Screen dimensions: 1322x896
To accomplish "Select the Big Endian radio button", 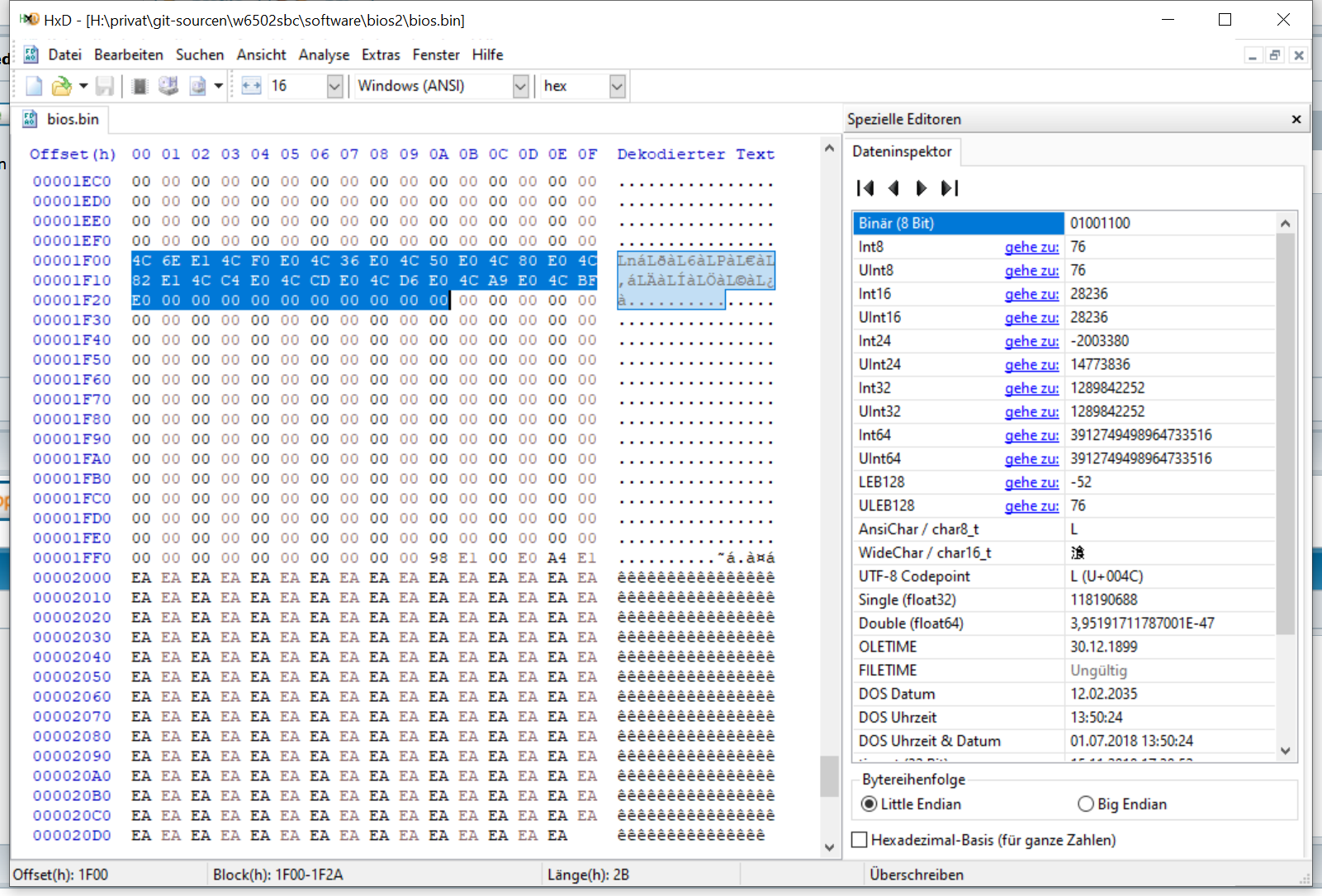I will pyautogui.click(x=1086, y=804).
